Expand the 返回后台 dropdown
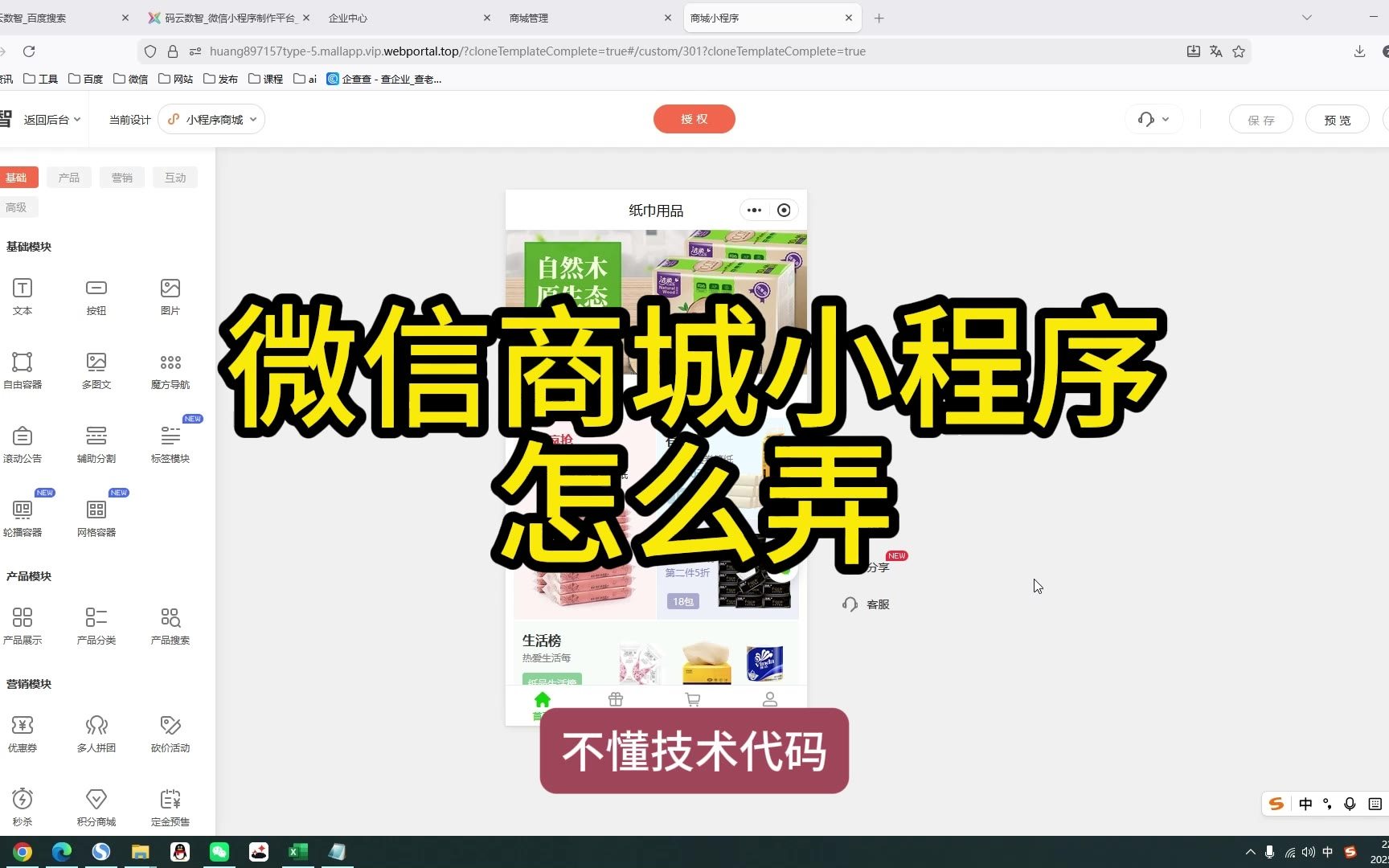The image size is (1389, 868). [52, 120]
